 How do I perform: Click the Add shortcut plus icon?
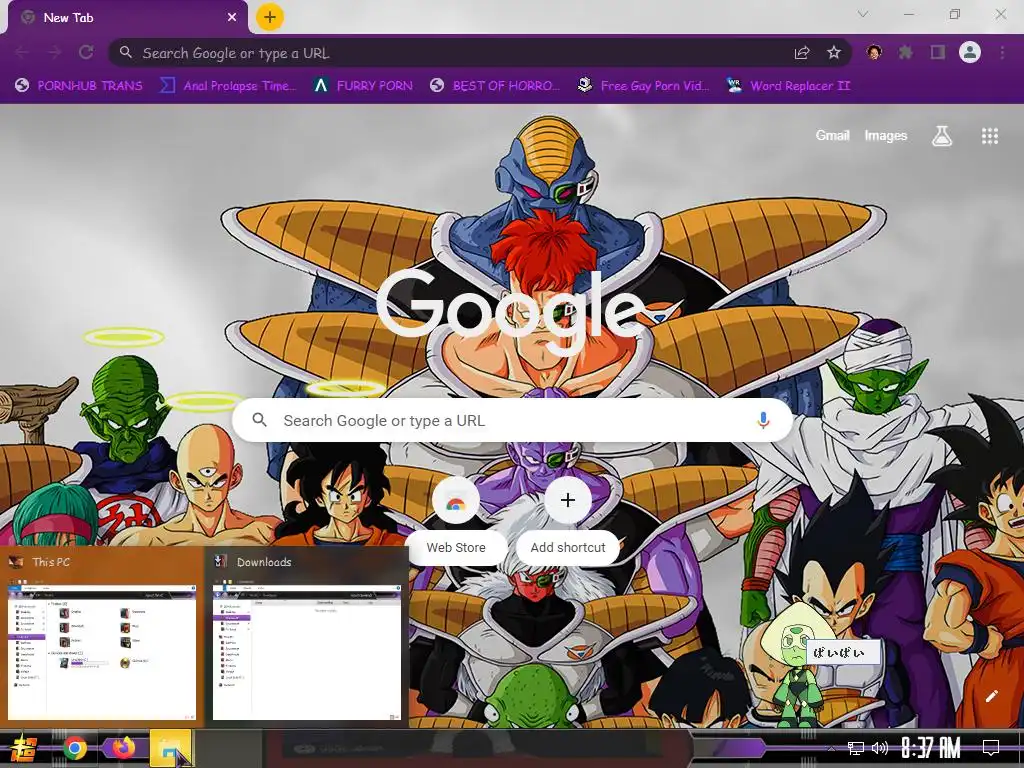pyautogui.click(x=568, y=500)
